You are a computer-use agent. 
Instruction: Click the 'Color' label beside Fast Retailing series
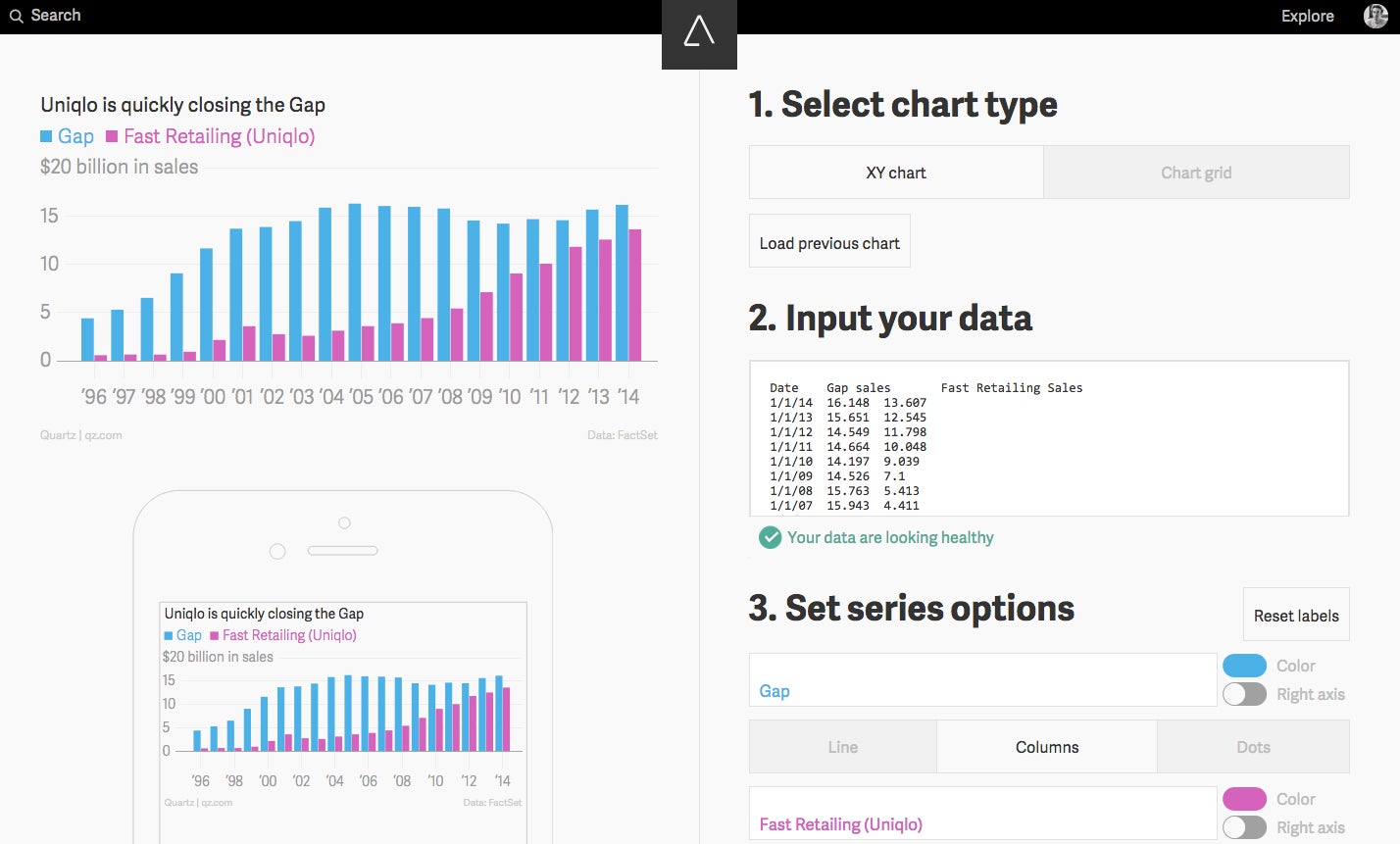[1296, 799]
